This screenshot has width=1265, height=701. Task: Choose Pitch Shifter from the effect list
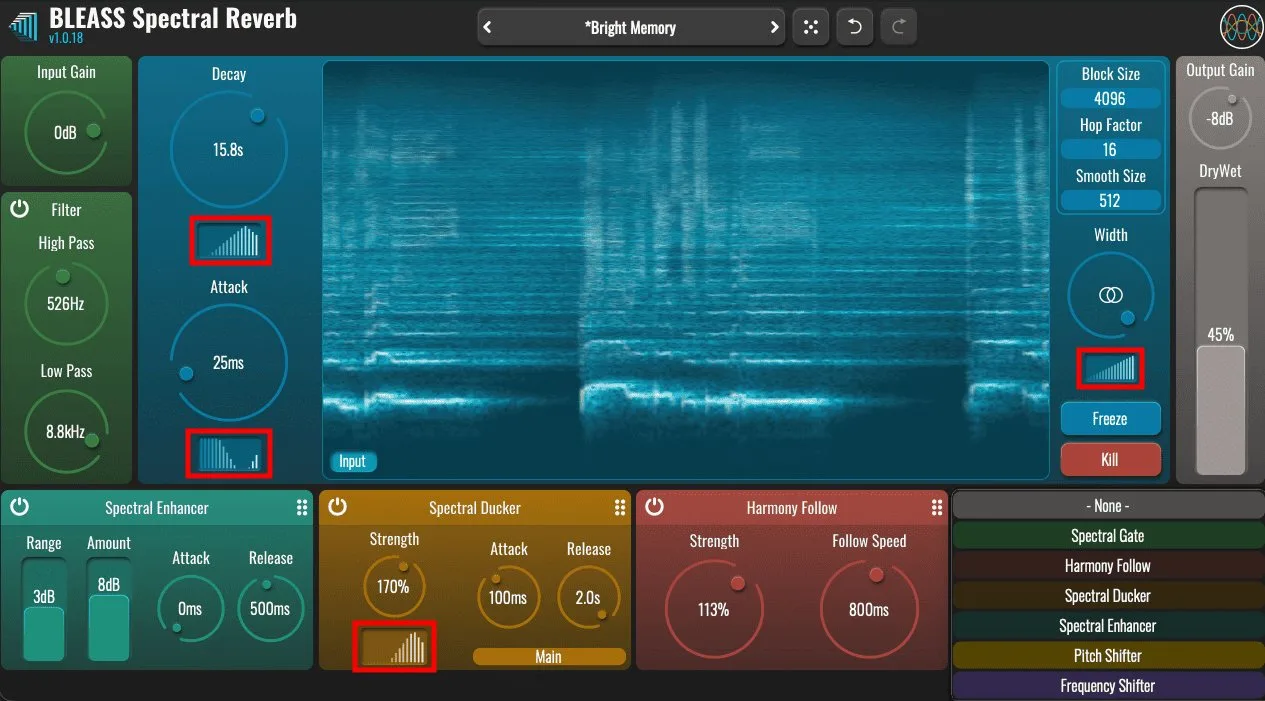[1108, 656]
